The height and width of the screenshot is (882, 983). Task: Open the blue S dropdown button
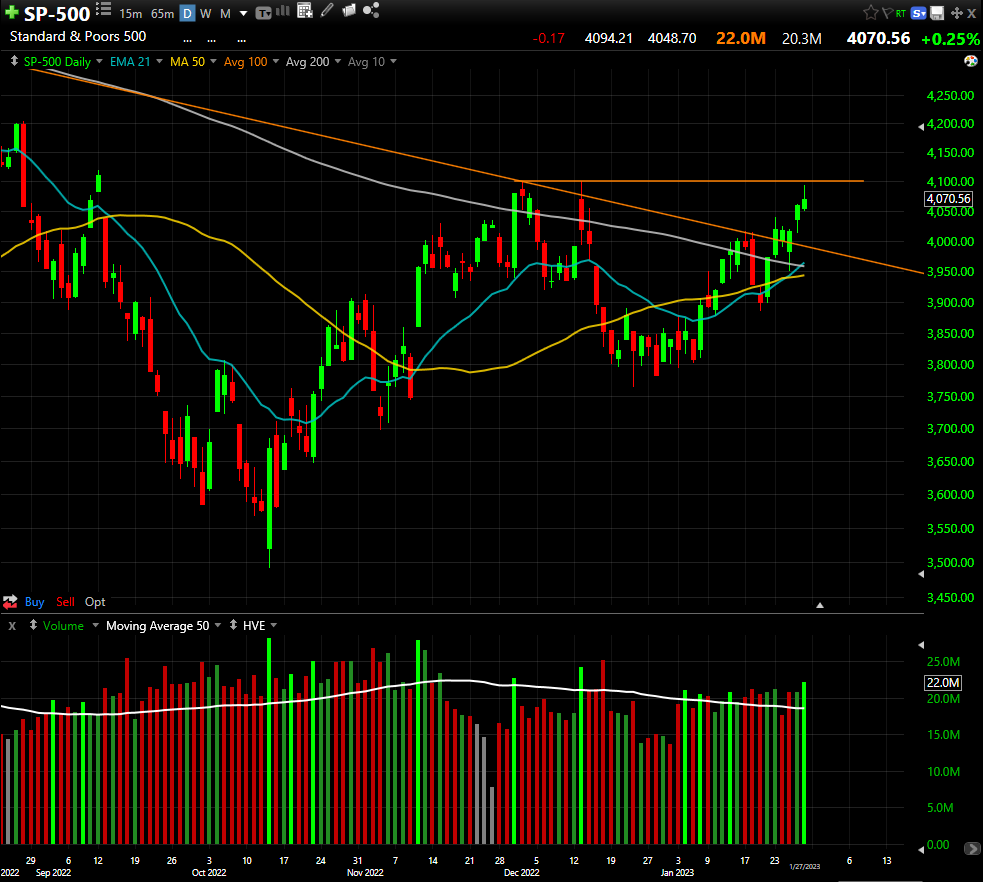pyautogui.click(x=919, y=13)
